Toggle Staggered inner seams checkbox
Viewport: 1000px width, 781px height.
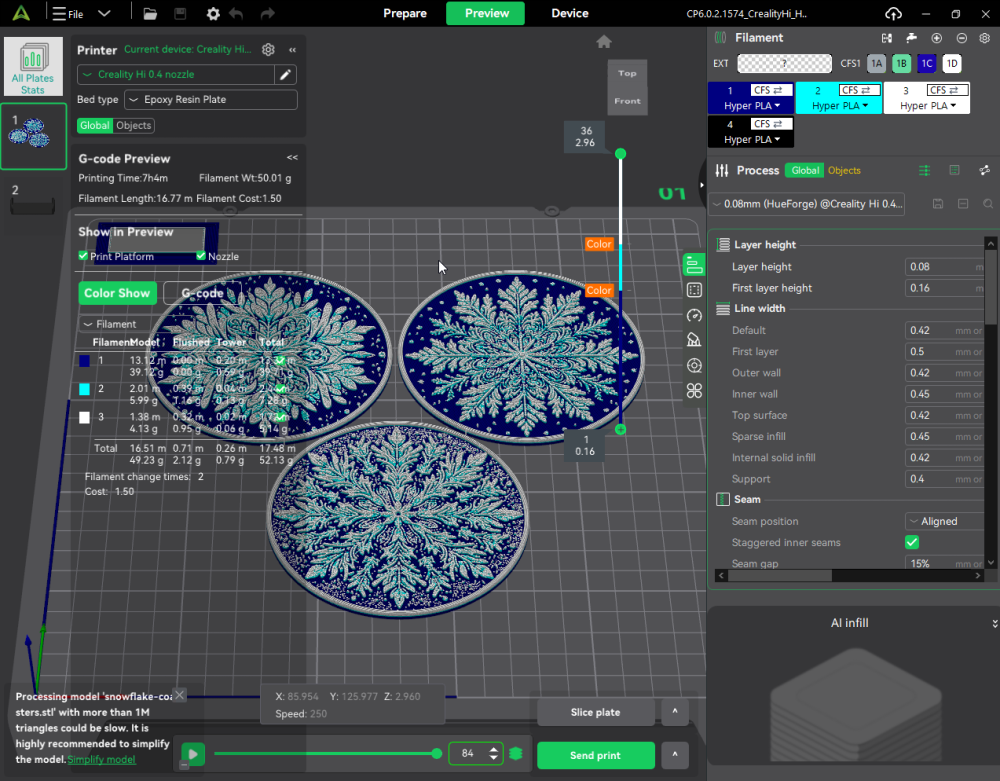(912, 542)
